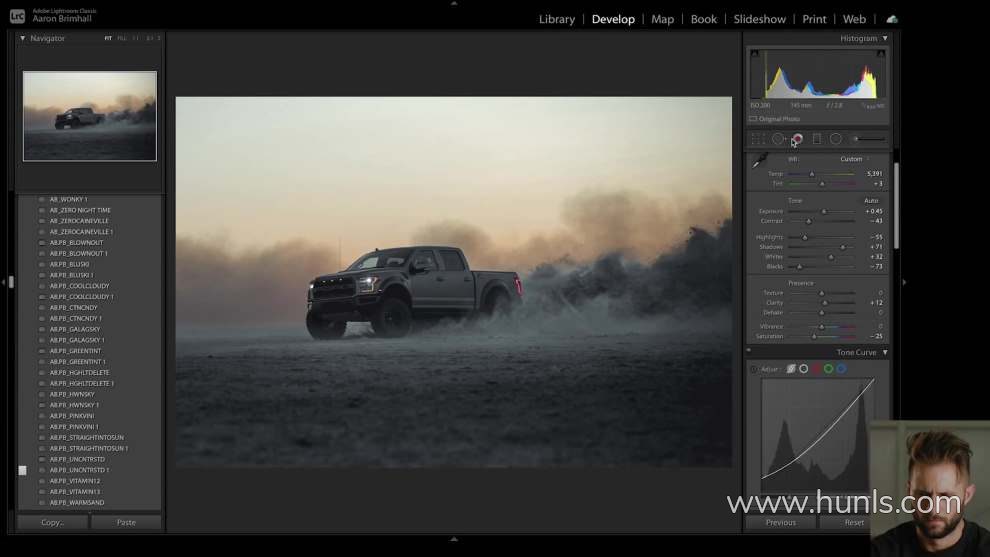Apply preset AB.PB_BLOWNOUT

(x=76, y=243)
